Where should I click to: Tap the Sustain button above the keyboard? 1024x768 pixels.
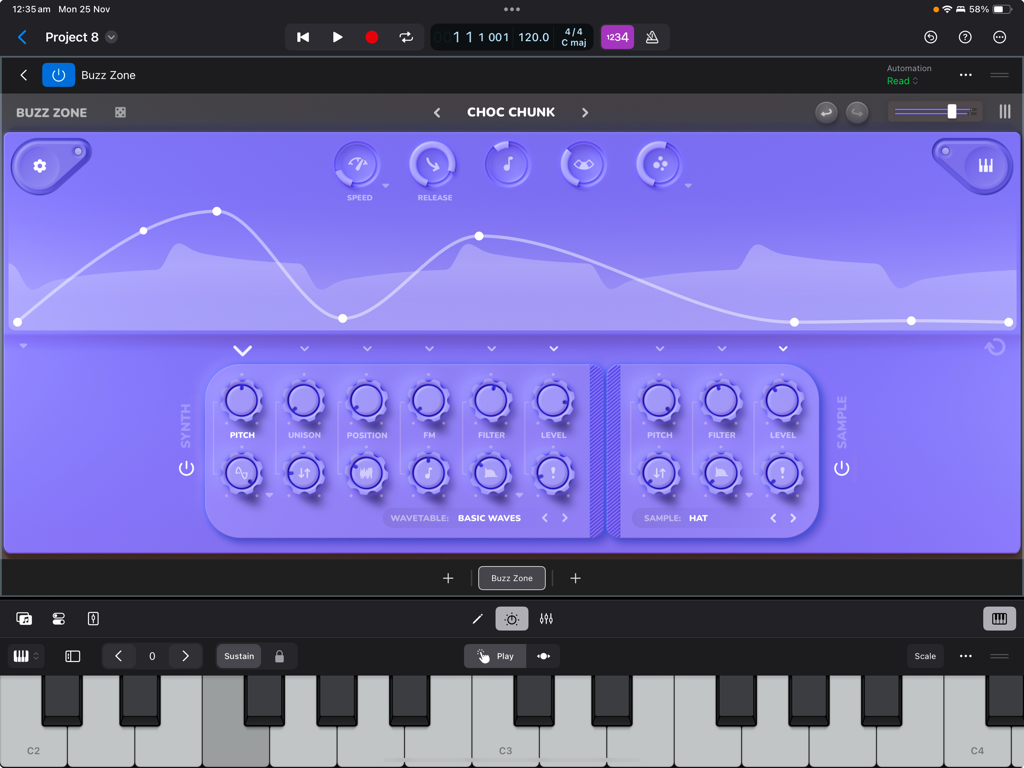[x=238, y=656]
